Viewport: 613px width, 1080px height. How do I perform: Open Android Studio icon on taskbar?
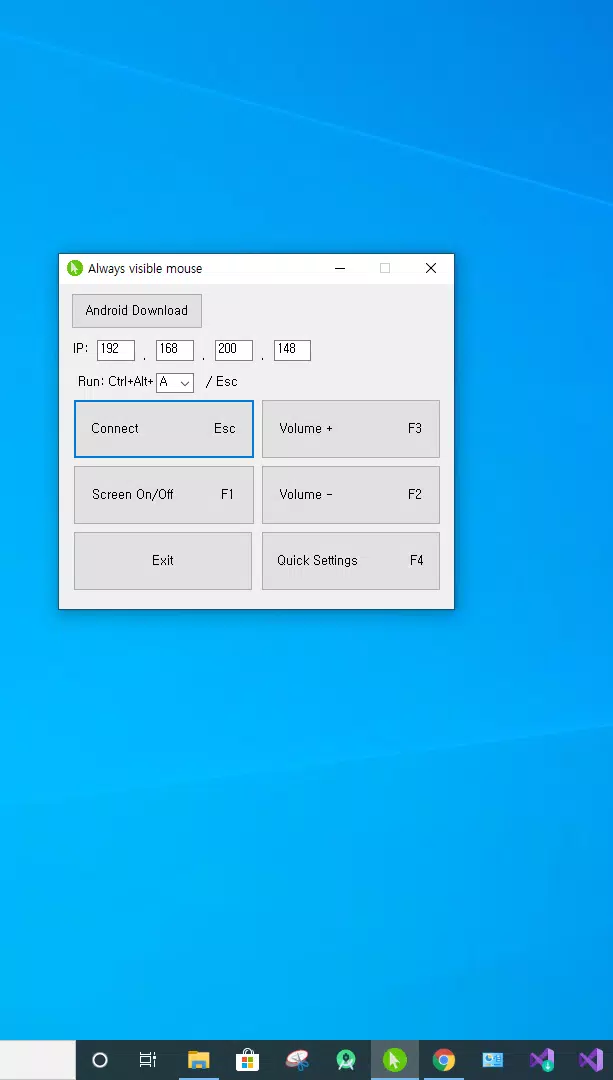click(346, 1060)
